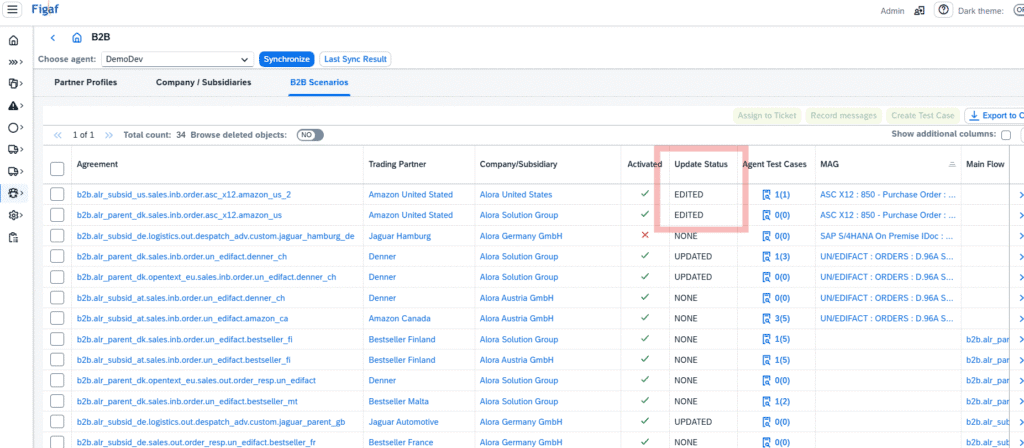Open Alora Austria GmbH link in amazon_ca row
Viewport: 1024px width, 448px height.
517,319
